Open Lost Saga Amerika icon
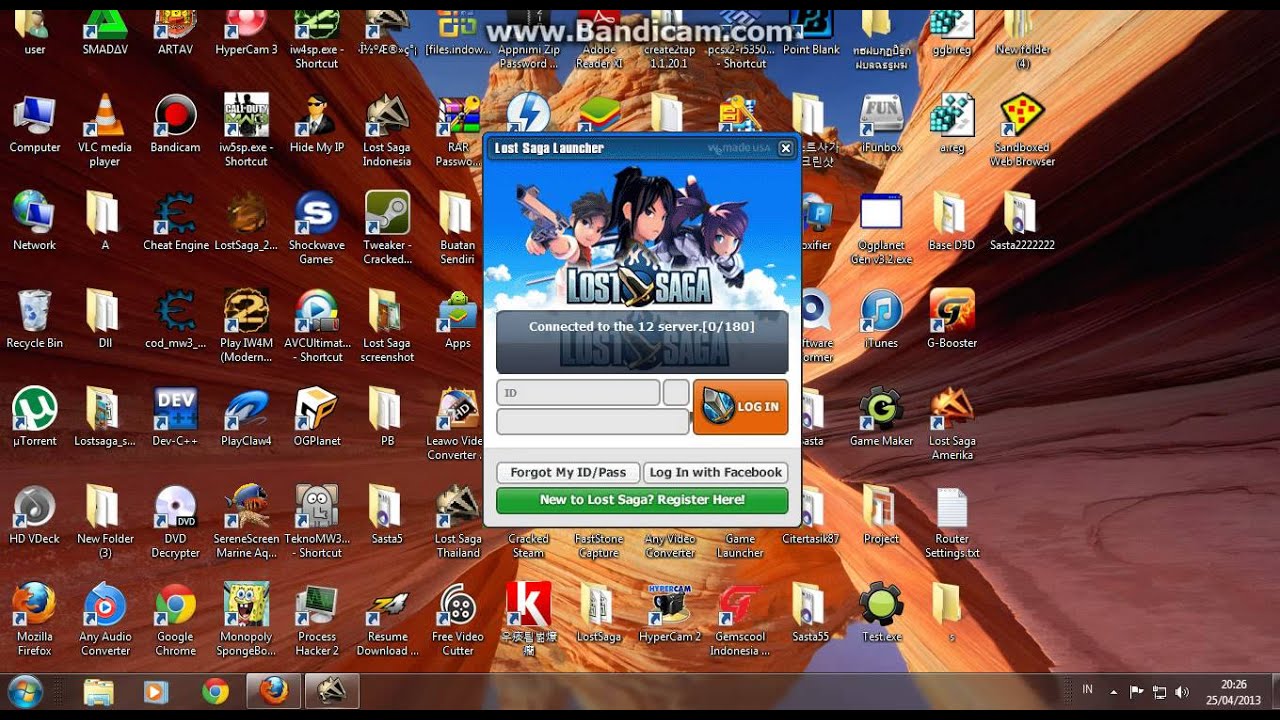 952,425
